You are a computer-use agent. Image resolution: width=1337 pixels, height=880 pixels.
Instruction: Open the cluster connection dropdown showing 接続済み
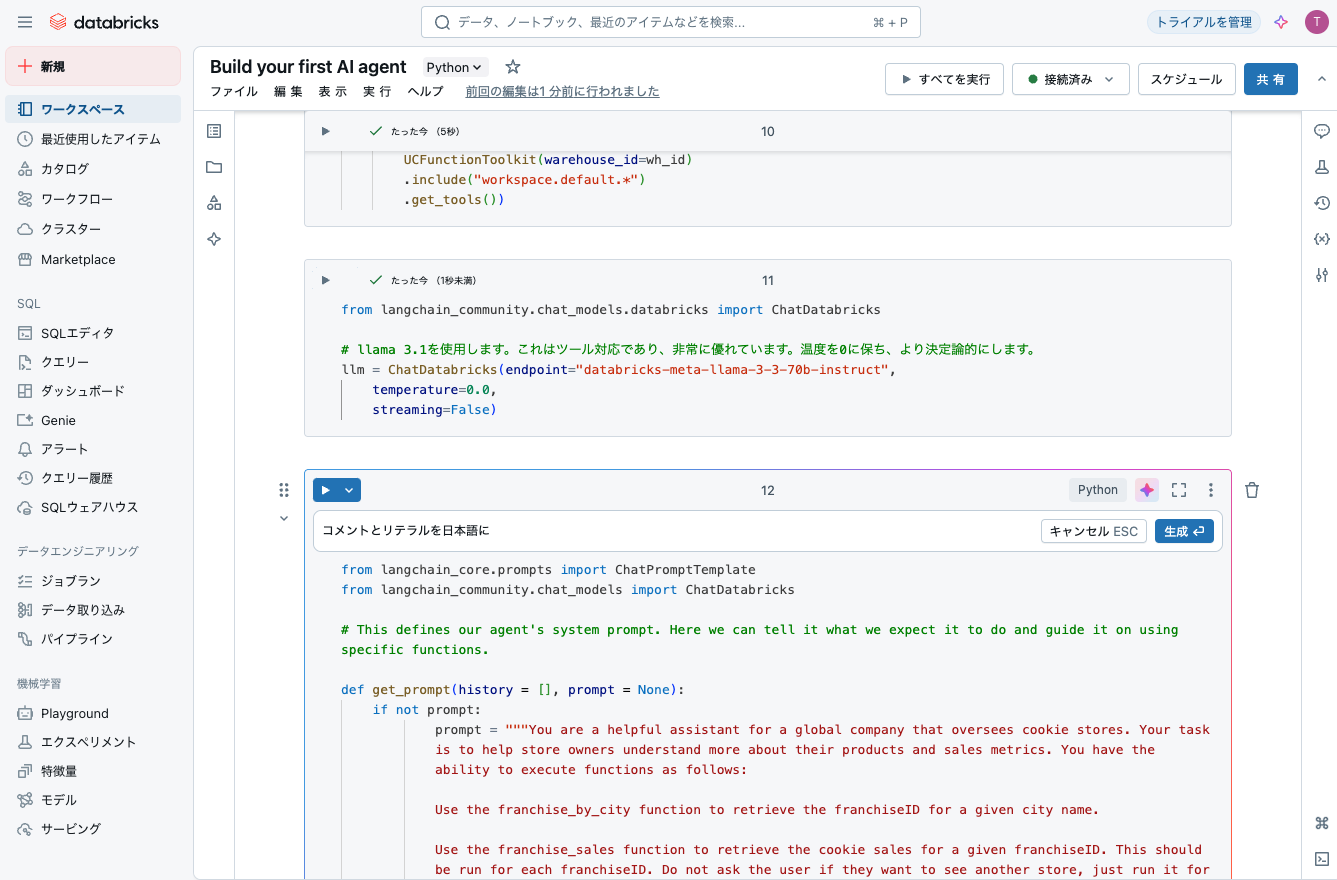pyautogui.click(x=1070, y=78)
